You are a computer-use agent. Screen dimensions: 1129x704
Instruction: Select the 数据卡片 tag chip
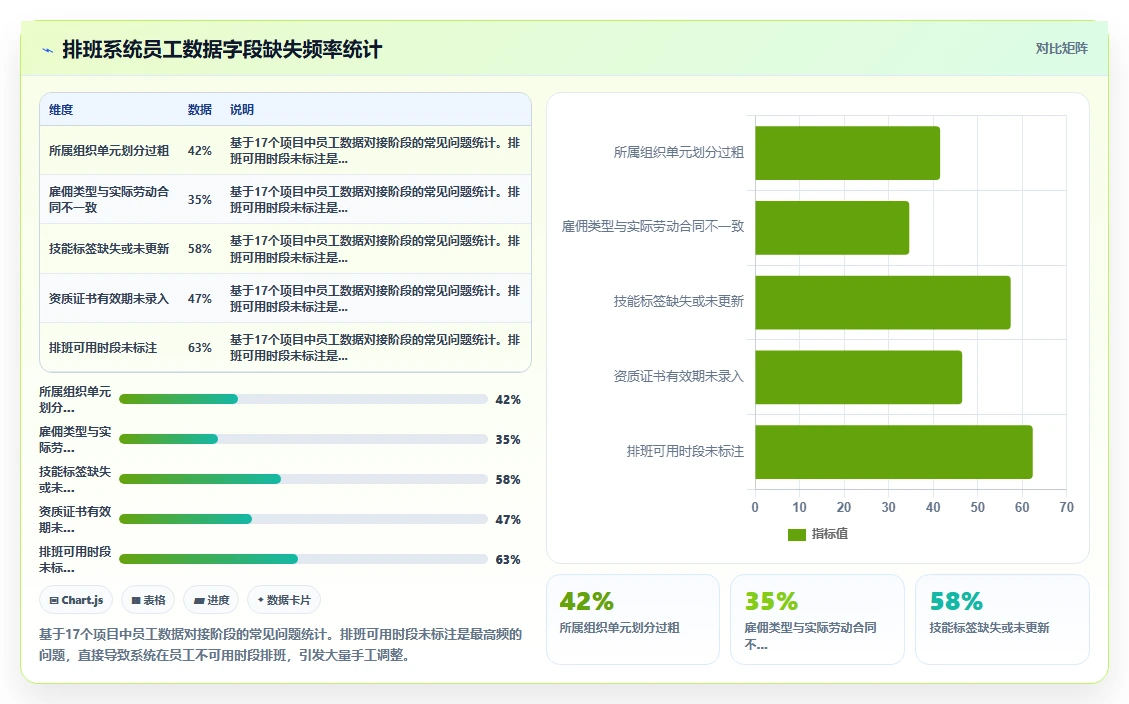pos(284,600)
